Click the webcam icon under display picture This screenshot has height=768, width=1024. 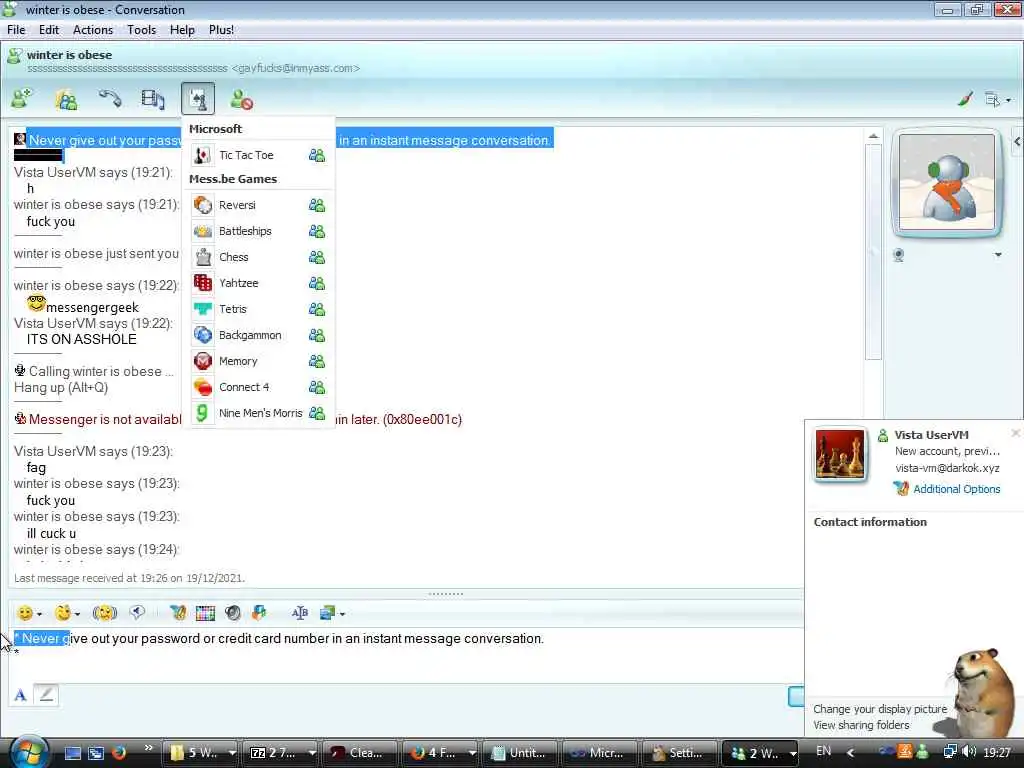(x=899, y=255)
